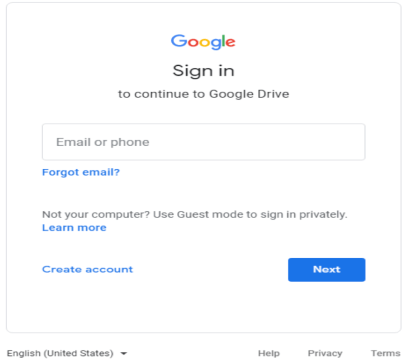Click the blue capital G in the logo
This screenshot has width=407, height=361.
pyautogui.click(x=179, y=40)
